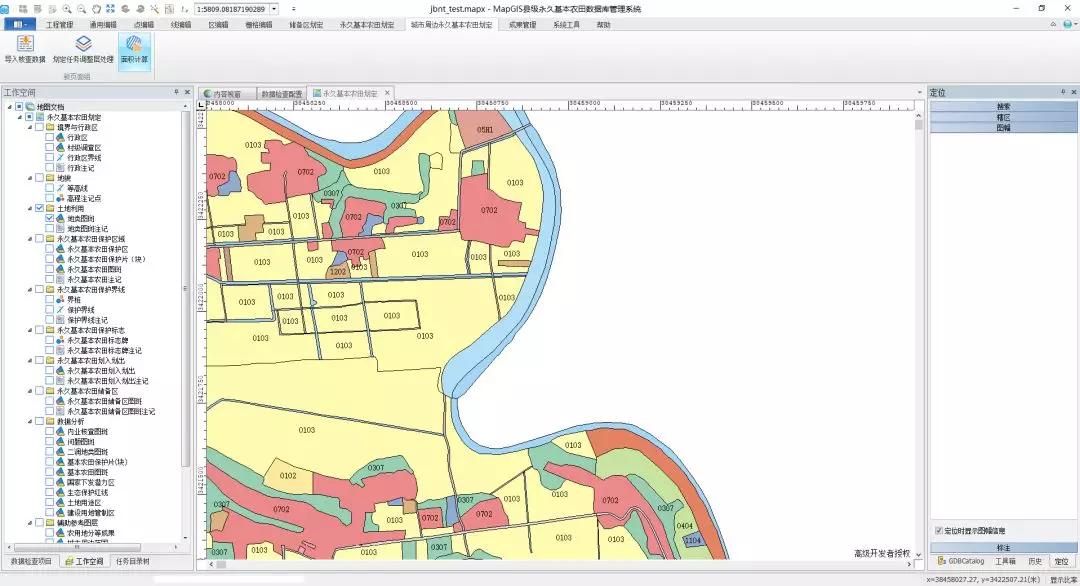Uncheck the 地类图斑 layer checkbox

[x=49, y=219]
